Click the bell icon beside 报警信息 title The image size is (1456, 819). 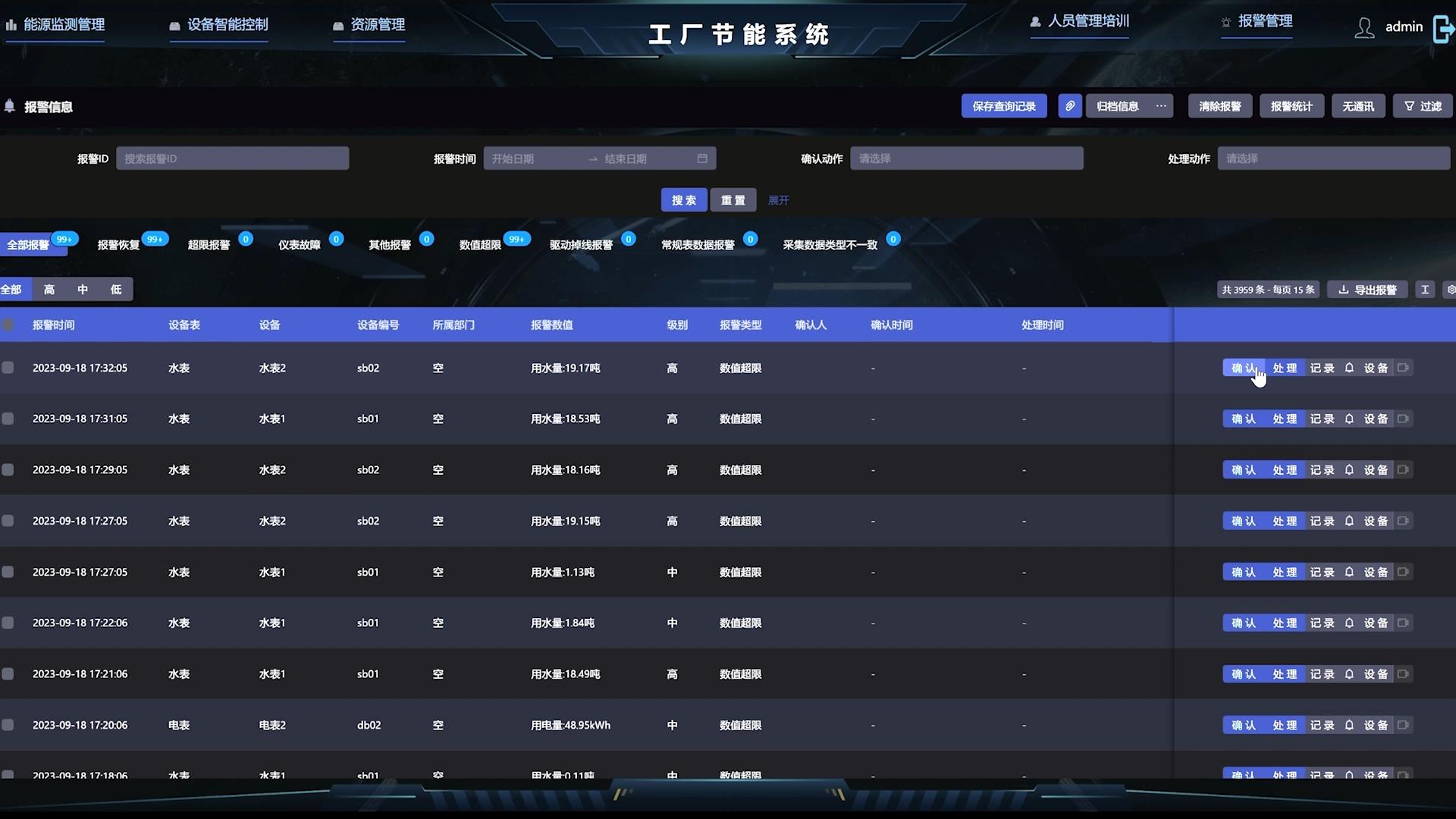[x=10, y=106]
